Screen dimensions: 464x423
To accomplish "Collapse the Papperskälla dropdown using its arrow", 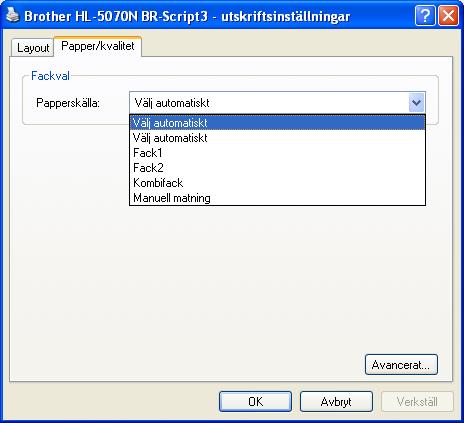I will tap(416, 103).
